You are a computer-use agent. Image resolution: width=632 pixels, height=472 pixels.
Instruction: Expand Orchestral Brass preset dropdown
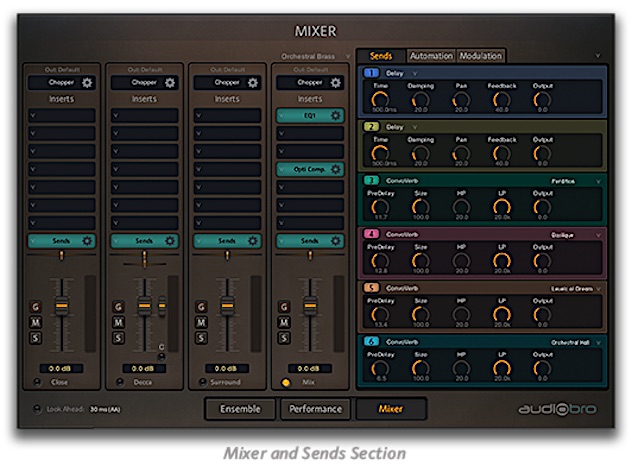point(348,56)
